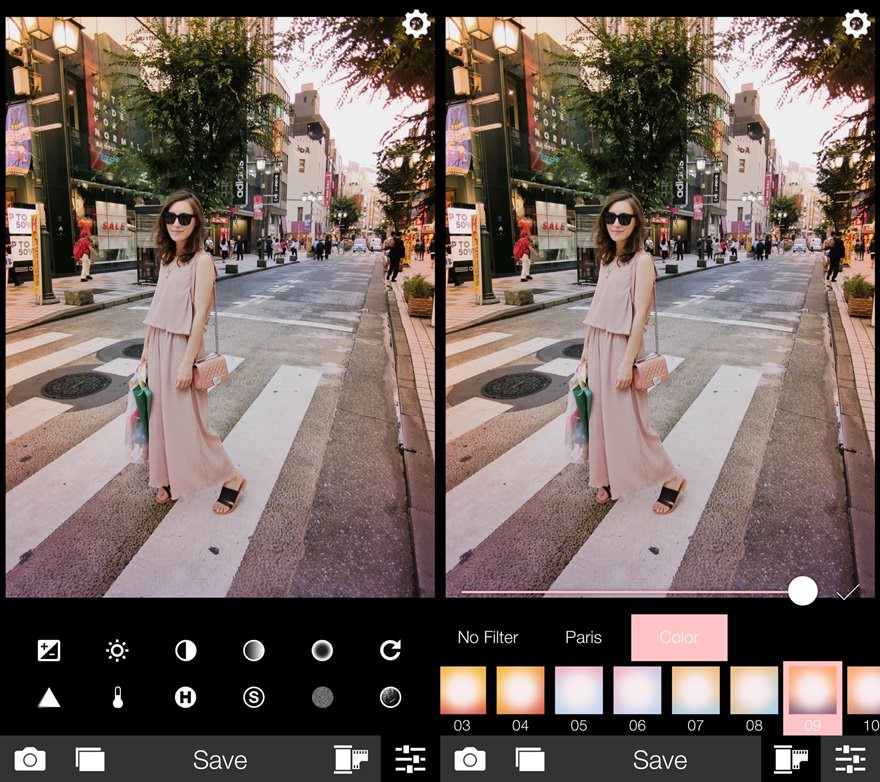Click the filter intensity slider handle
This screenshot has height=782, width=880.
click(x=802, y=591)
